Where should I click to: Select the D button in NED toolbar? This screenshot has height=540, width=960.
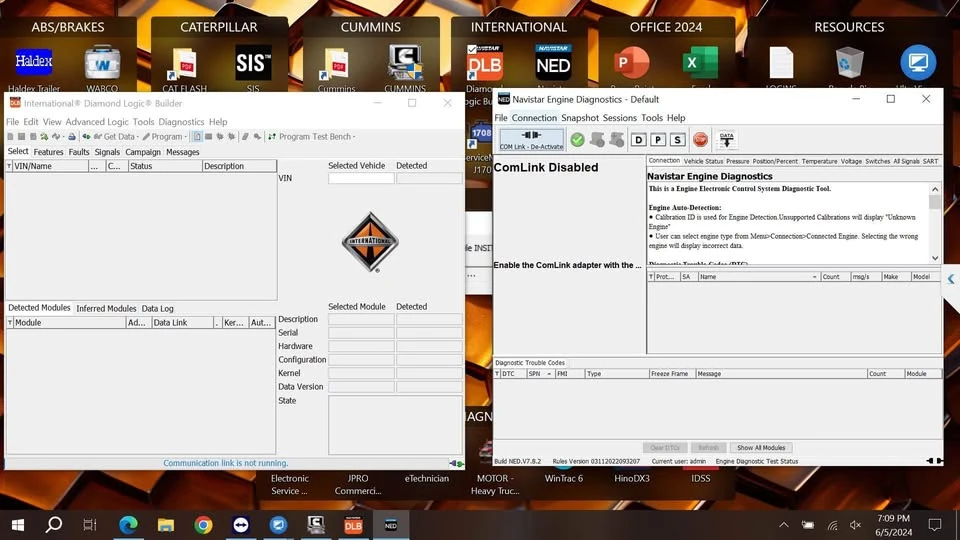point(638,140)
